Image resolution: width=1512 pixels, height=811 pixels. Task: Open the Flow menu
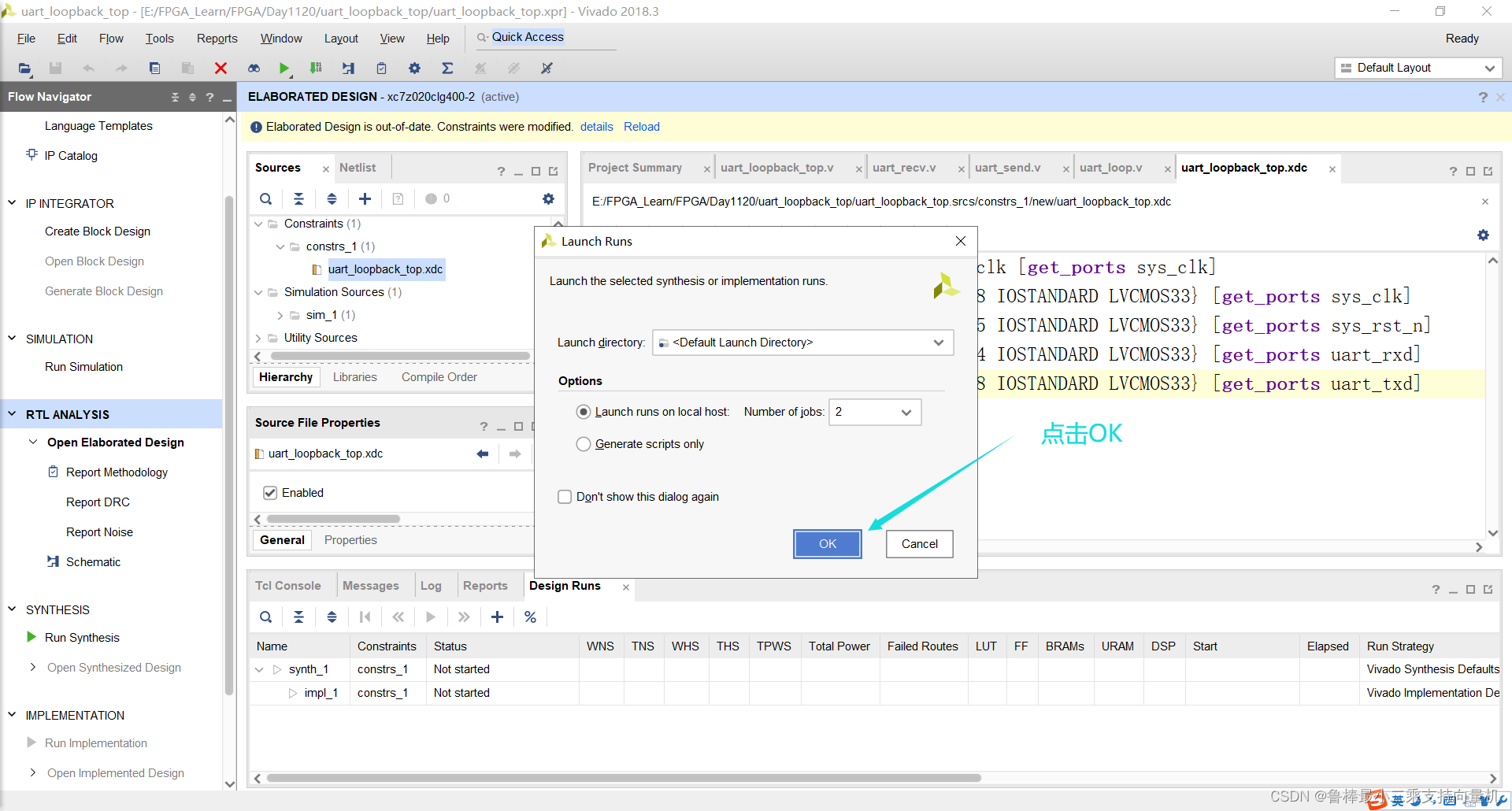coord(111,39)
